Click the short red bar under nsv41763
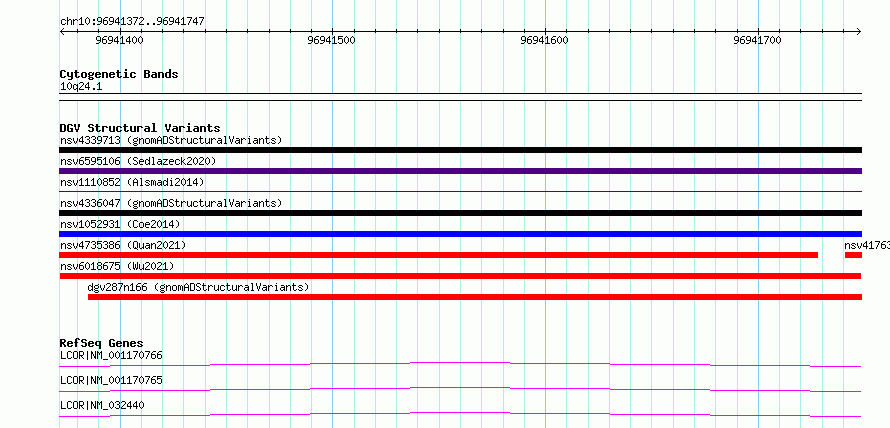890x428 pixels. pos(853,255)
